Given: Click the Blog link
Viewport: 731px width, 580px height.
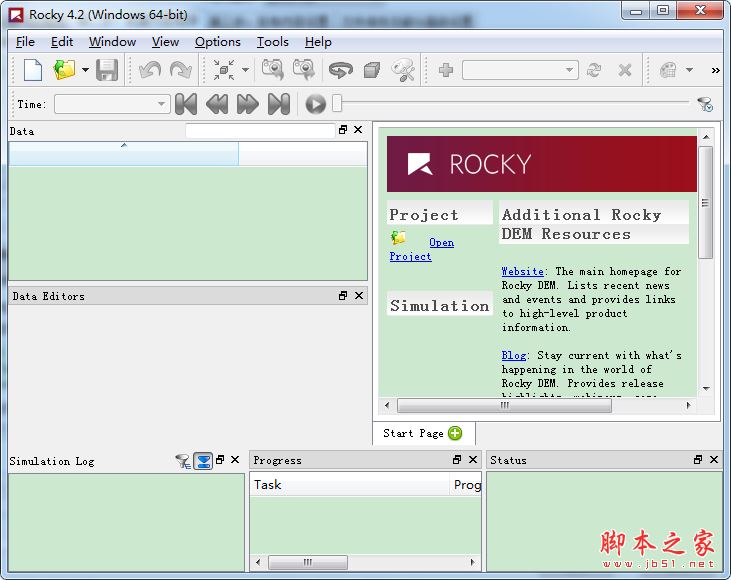Looking at the screenshot, I should (x=514, y=355).
